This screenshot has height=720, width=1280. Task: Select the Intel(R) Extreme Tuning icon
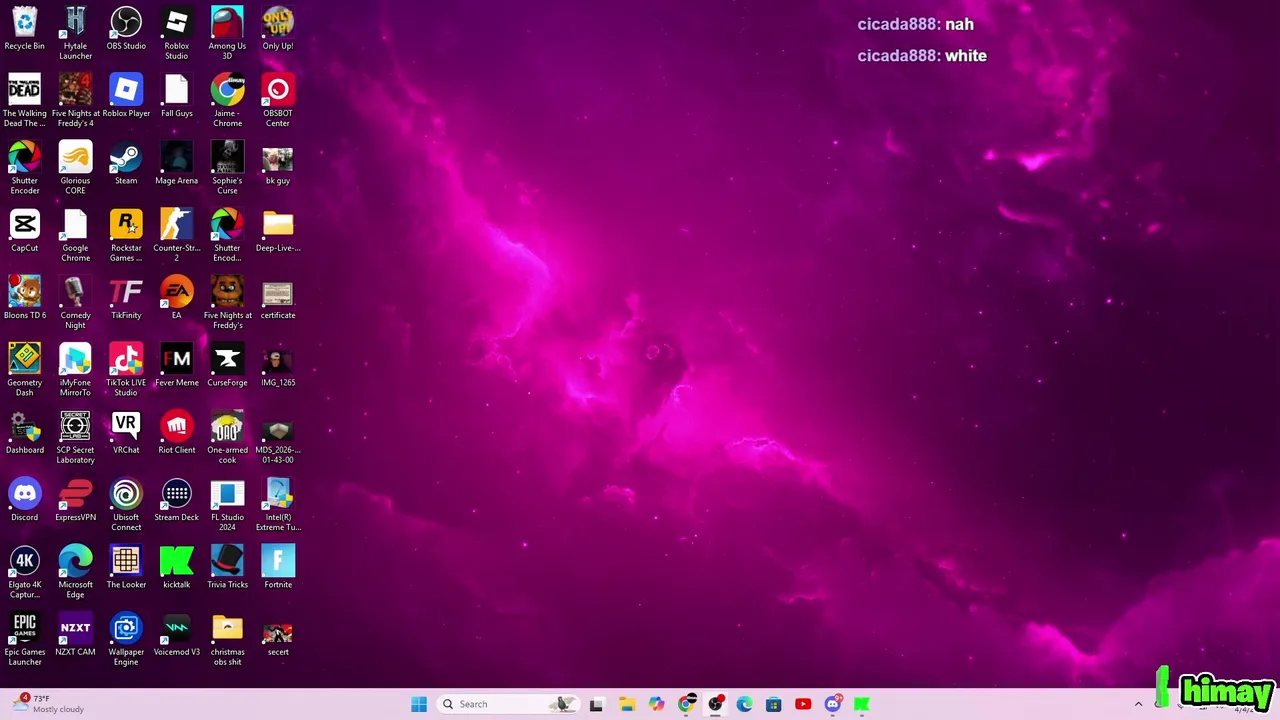278,504
